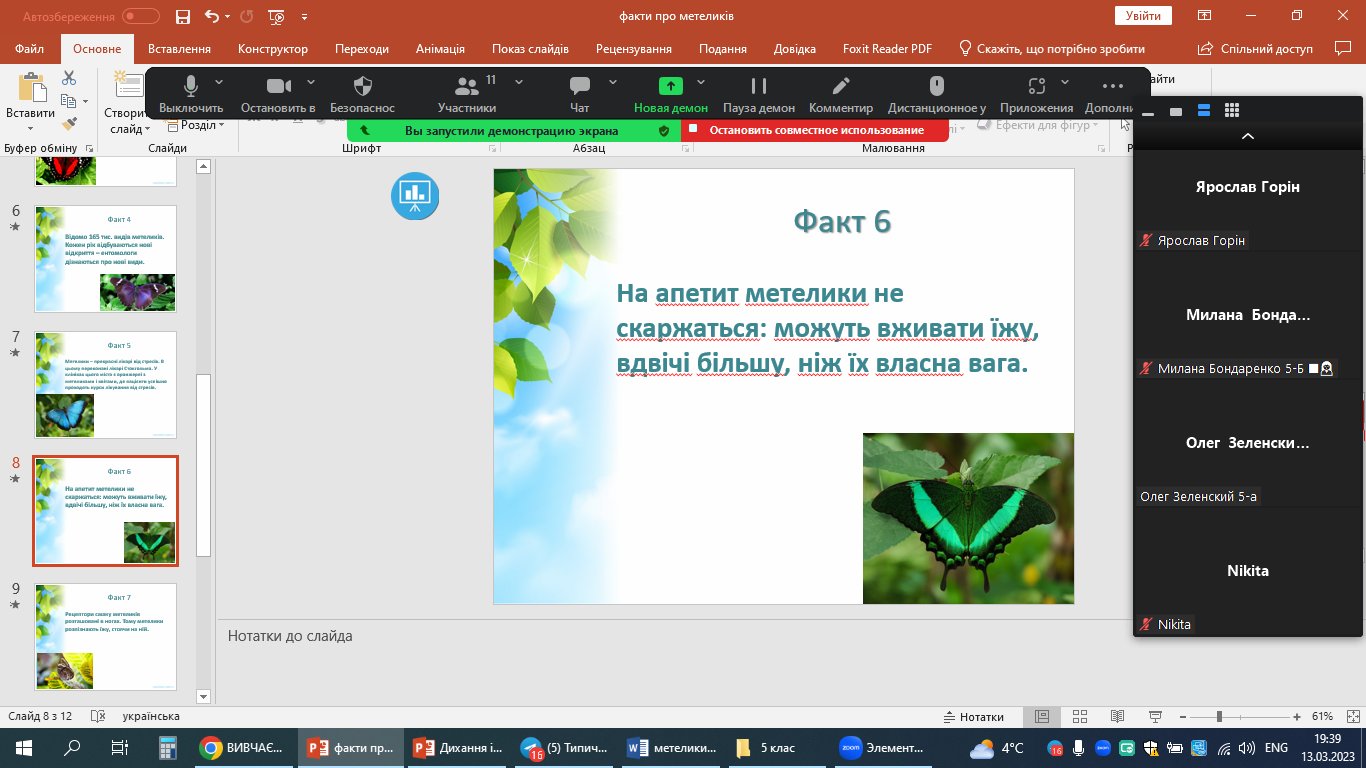Click zoom out minus button
Image resolution: width=1366 pixels, height=768 pixels.
pyautogui.click(x=1181, y=716)
